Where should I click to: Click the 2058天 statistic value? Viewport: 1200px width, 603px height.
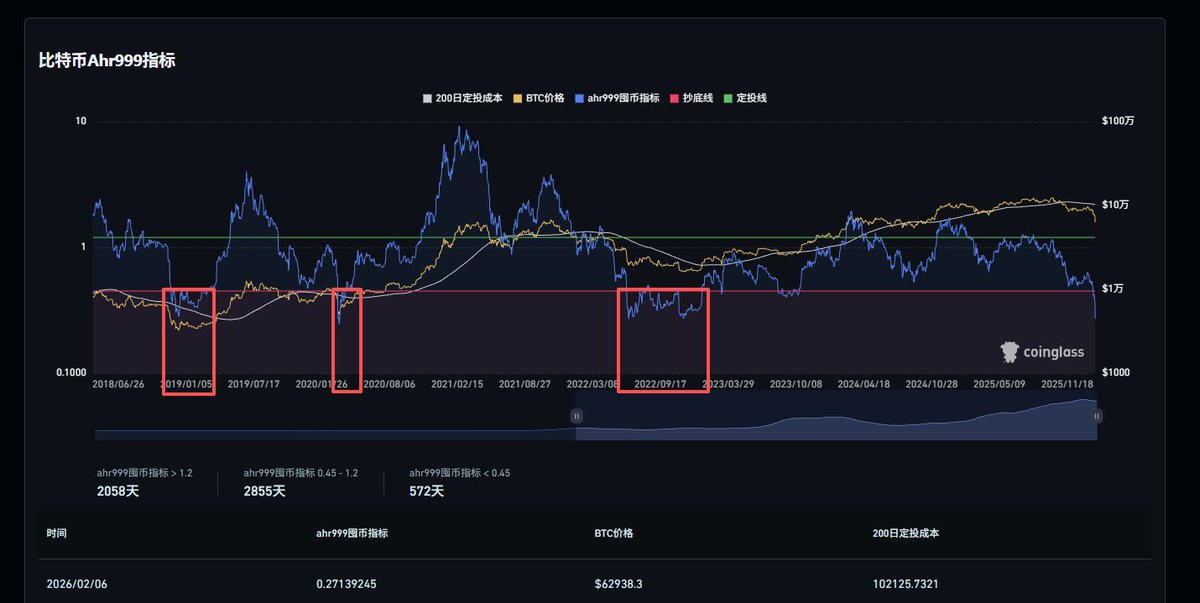click(117, 491)
